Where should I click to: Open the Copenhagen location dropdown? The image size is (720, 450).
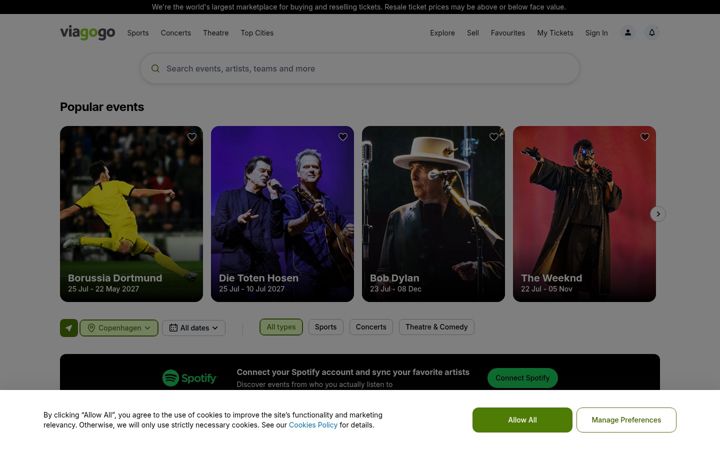119,328
